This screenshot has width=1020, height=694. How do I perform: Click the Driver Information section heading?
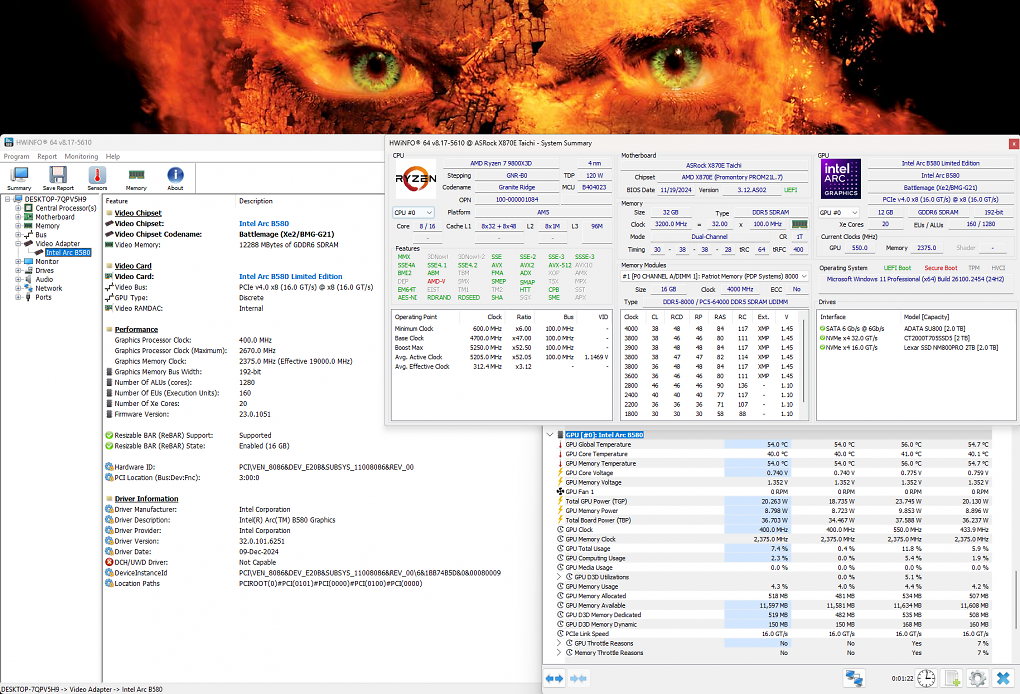pos(146,499)
